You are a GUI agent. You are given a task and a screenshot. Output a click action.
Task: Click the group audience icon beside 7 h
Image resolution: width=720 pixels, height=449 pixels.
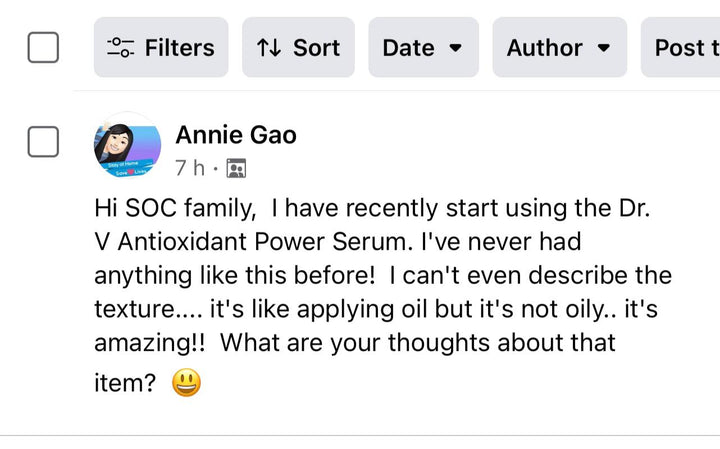pyautogui.click(x=236, y=168)
